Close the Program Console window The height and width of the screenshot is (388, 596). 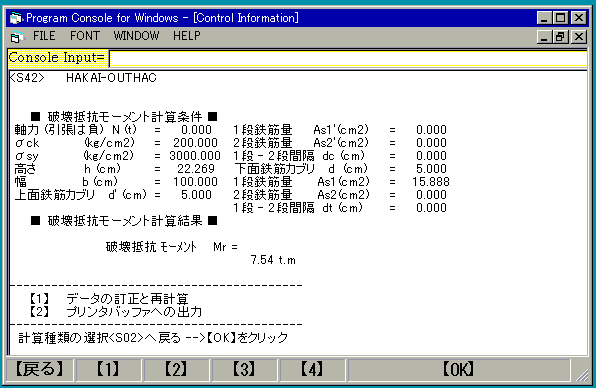click(x=579, y=18)
